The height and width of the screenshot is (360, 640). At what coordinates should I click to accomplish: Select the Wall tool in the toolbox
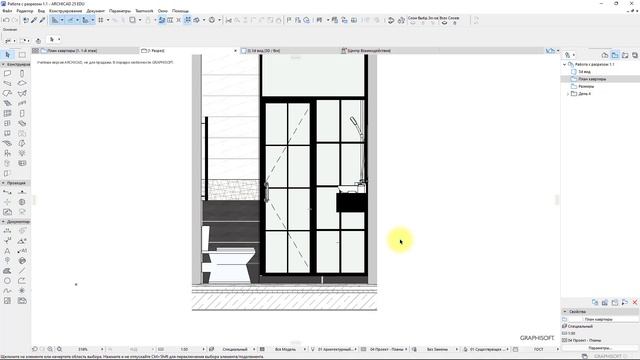pyautogui.click(x=7, y=73)
